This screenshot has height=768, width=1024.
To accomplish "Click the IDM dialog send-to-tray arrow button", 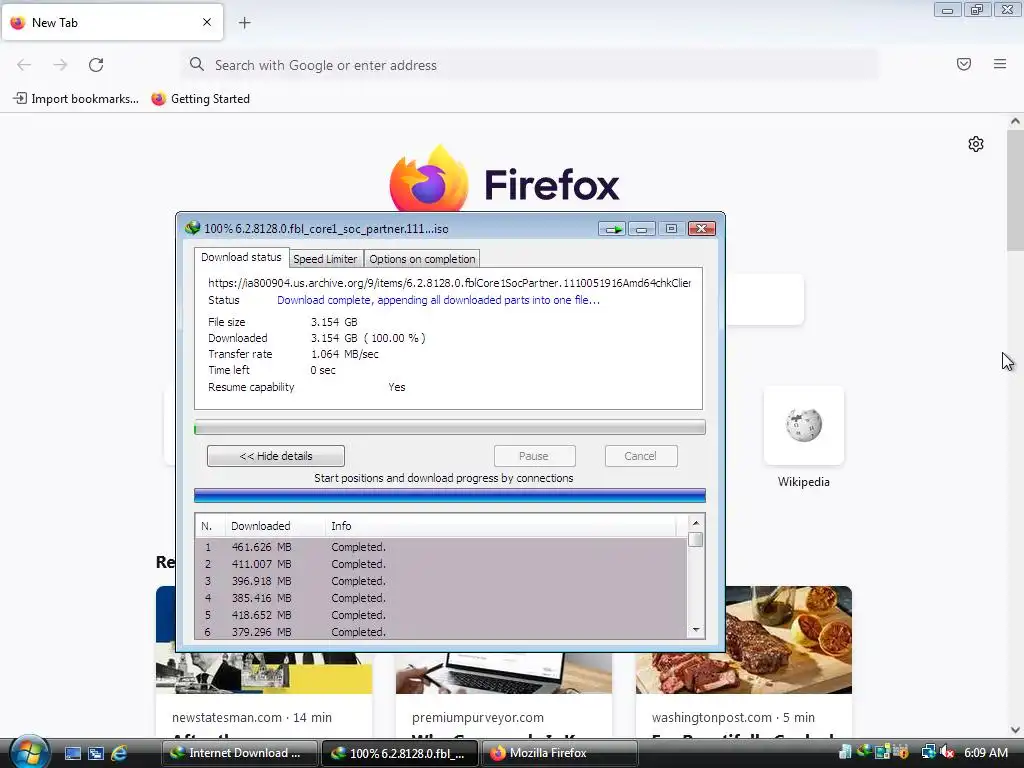I will click(x=613, y=229).
